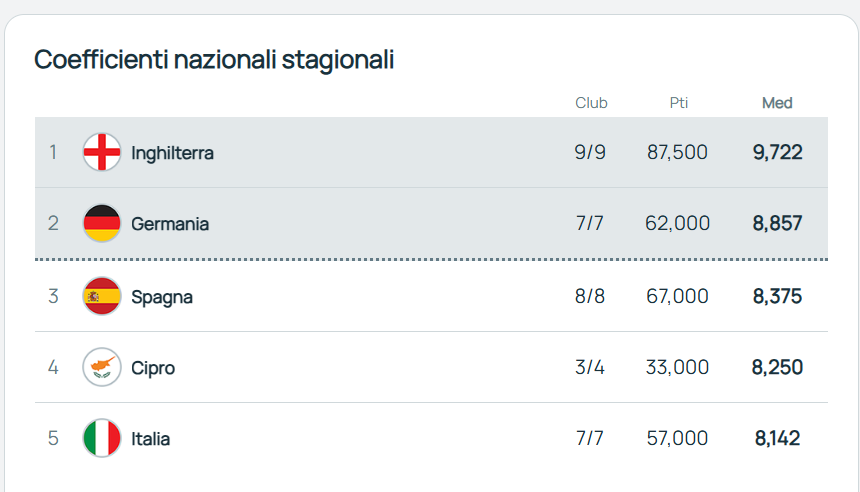Screen dimensions: 860x492
Task: Click Germania's points value 62,000
Action: pyautogui.click(x=677, y=223)
